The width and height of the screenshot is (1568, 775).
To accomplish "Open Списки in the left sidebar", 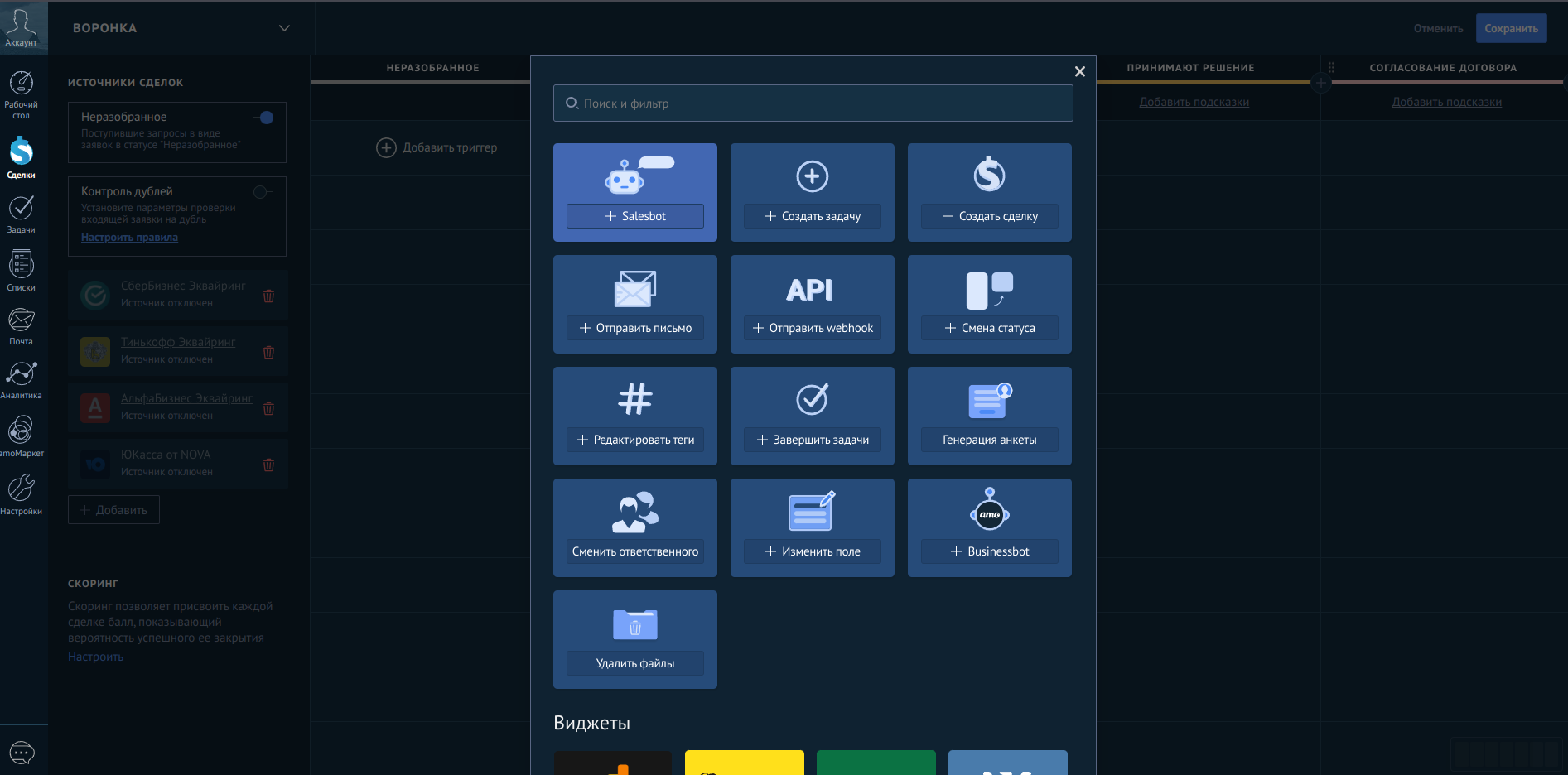I will pos(21,271).
